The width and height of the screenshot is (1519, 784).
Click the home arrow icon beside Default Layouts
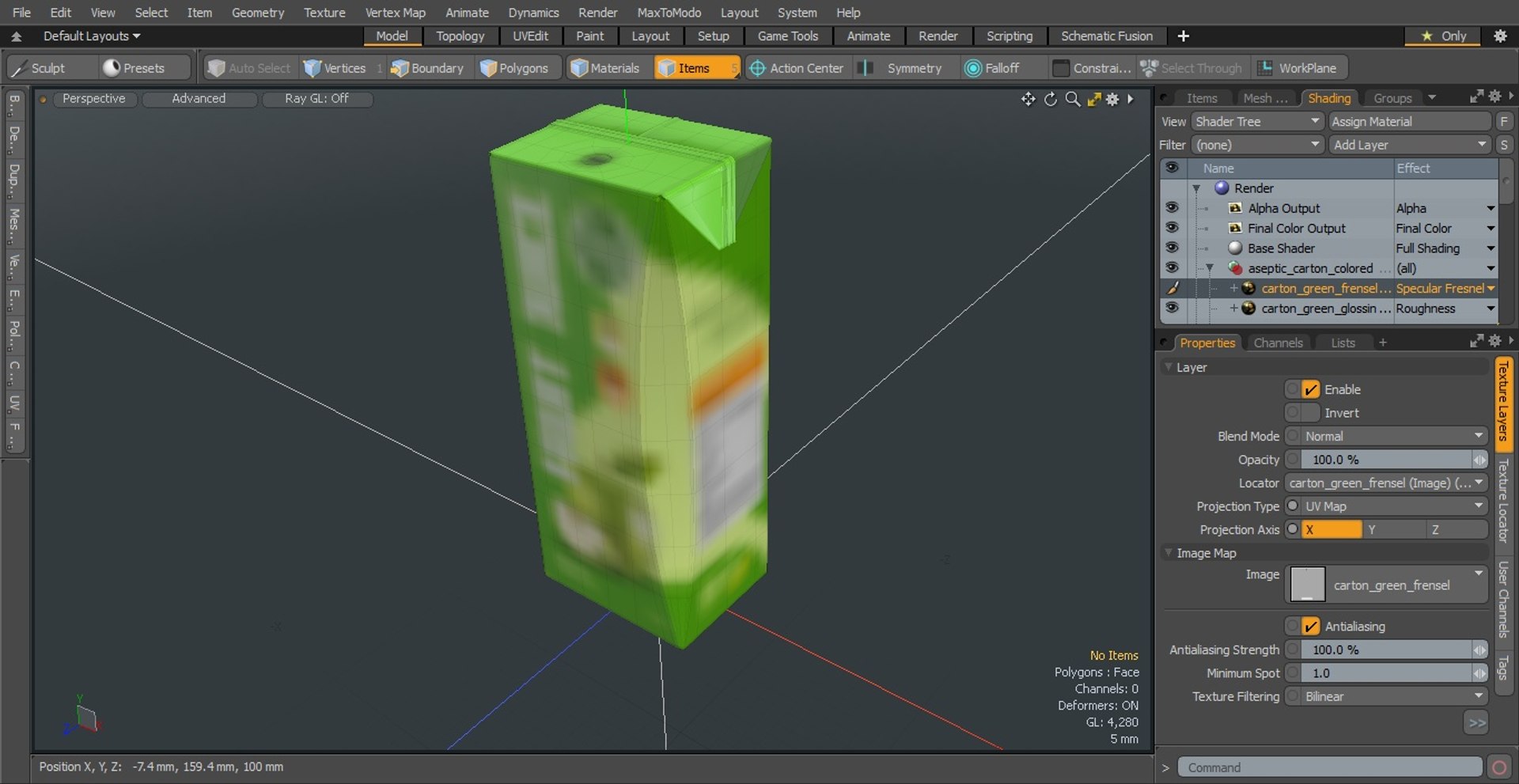(16, 36)
